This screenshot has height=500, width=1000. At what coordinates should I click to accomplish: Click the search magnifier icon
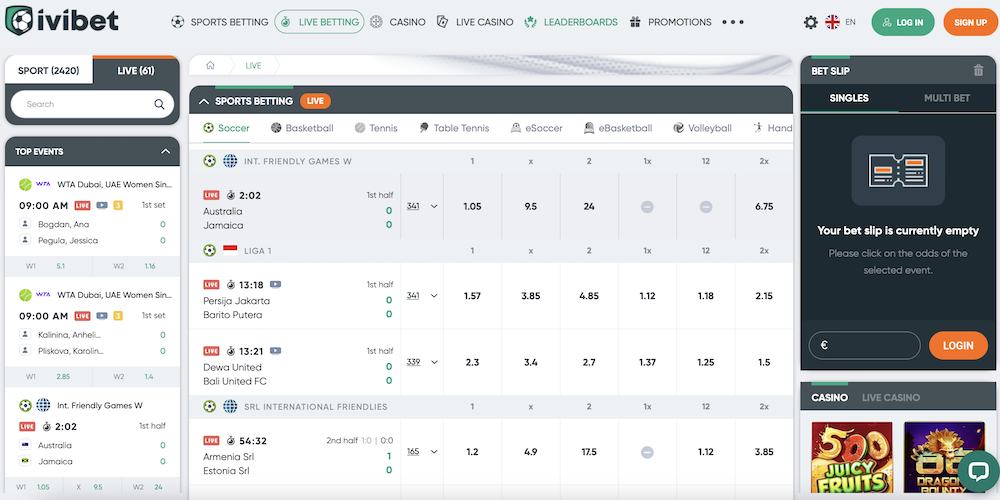(159, 104)
